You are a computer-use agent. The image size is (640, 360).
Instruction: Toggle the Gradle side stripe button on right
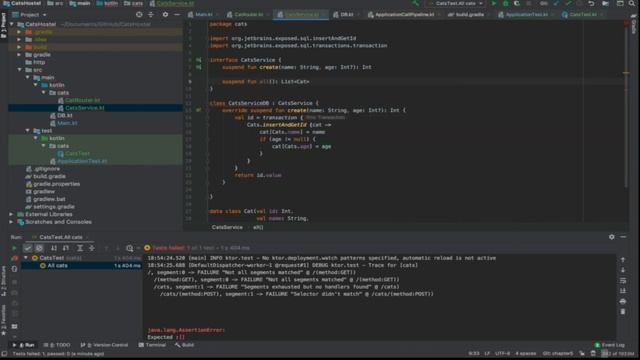point(634,24)
